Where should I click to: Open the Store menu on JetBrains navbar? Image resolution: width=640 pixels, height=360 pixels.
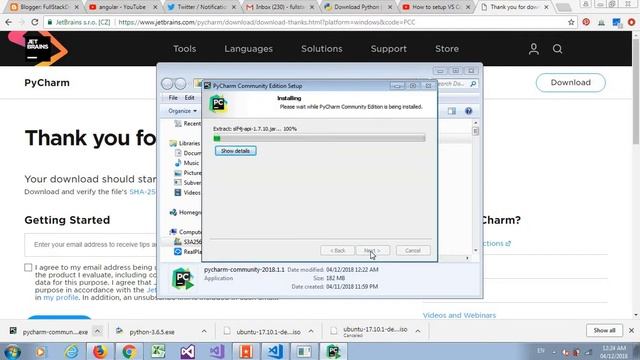447,49
